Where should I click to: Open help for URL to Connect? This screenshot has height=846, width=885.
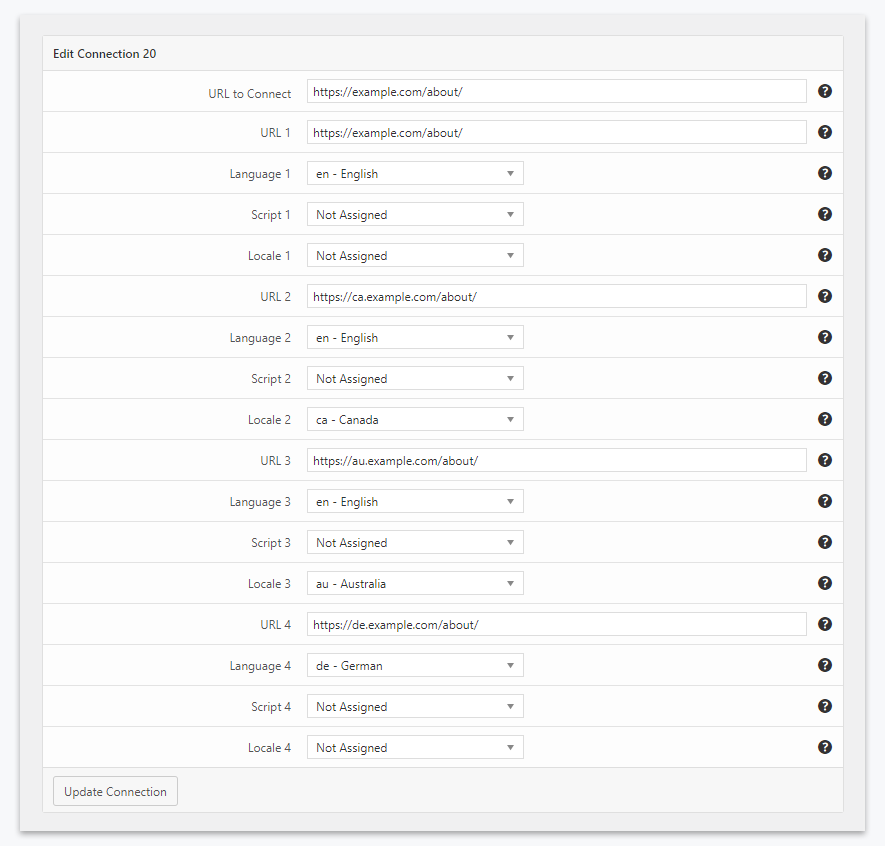coord(824,91)
